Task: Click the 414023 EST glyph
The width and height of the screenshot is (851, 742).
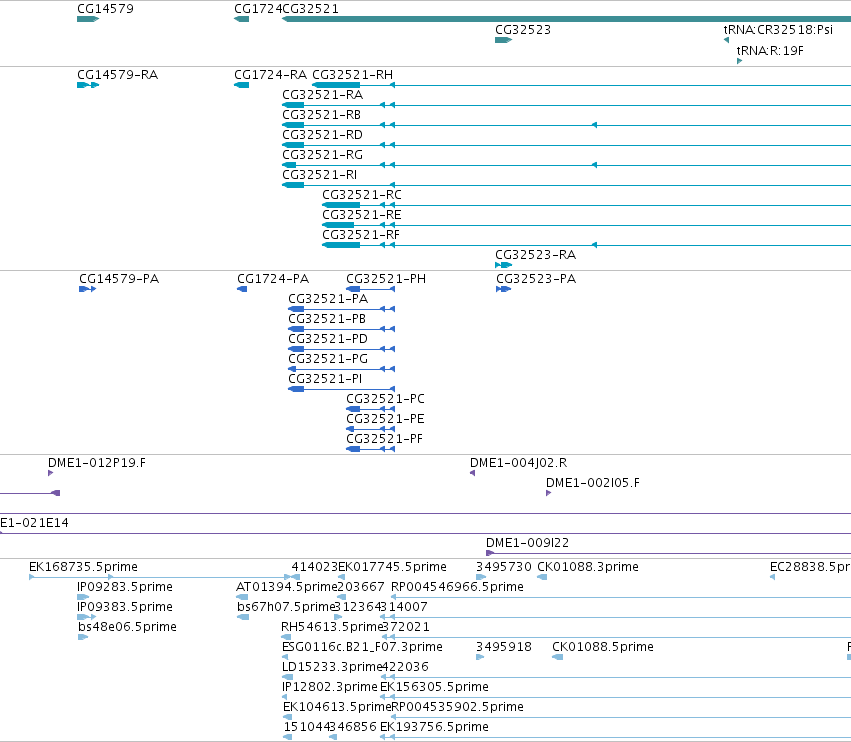Action: [296, 577]
